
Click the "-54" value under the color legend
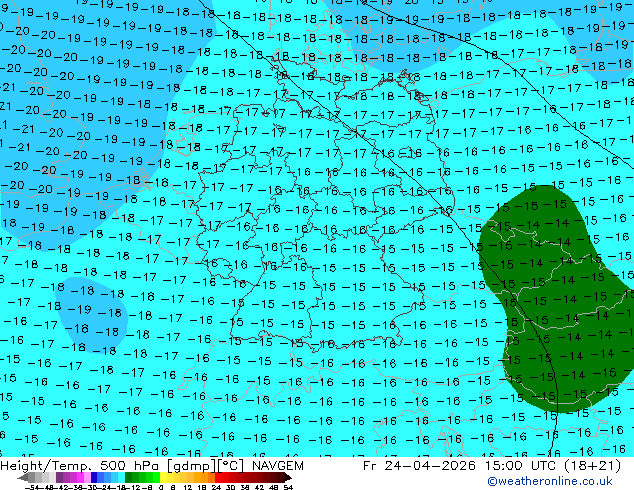tap(32, 487)
